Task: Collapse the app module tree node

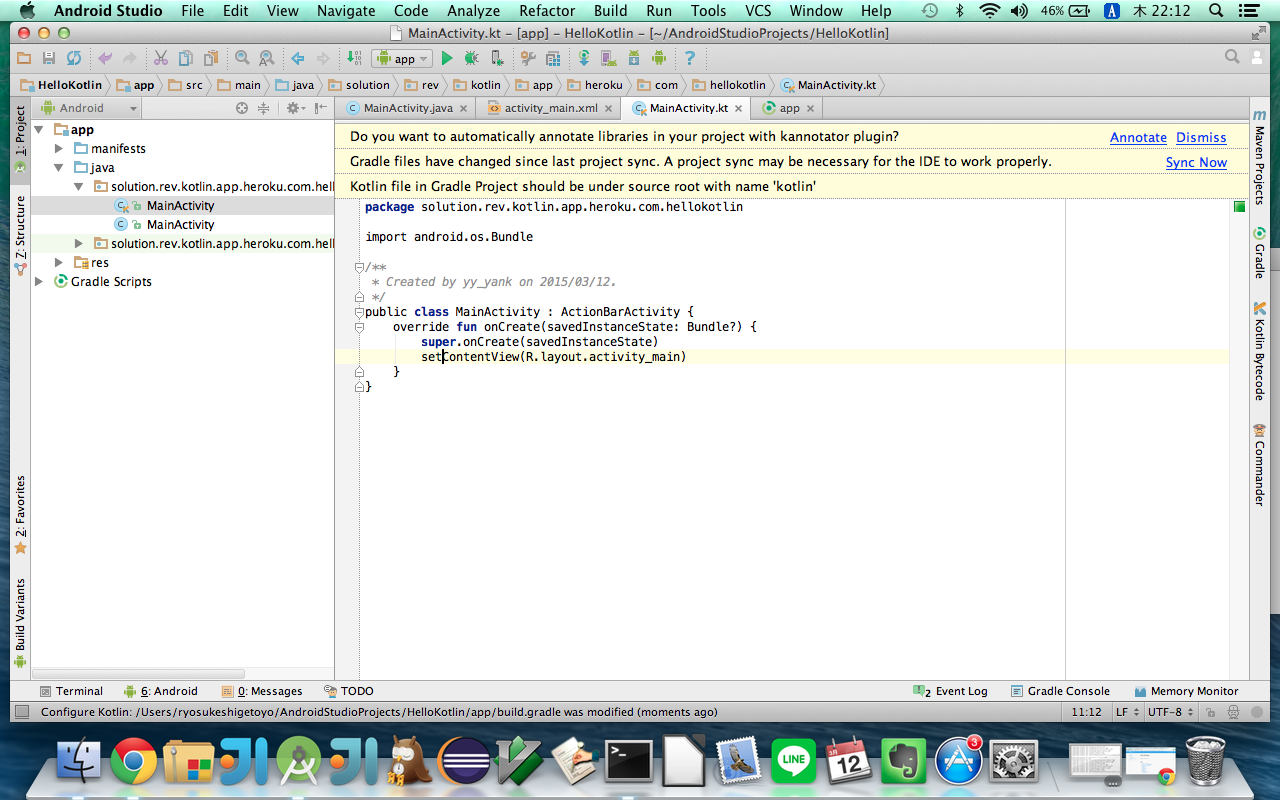Action: pos(39,130)
